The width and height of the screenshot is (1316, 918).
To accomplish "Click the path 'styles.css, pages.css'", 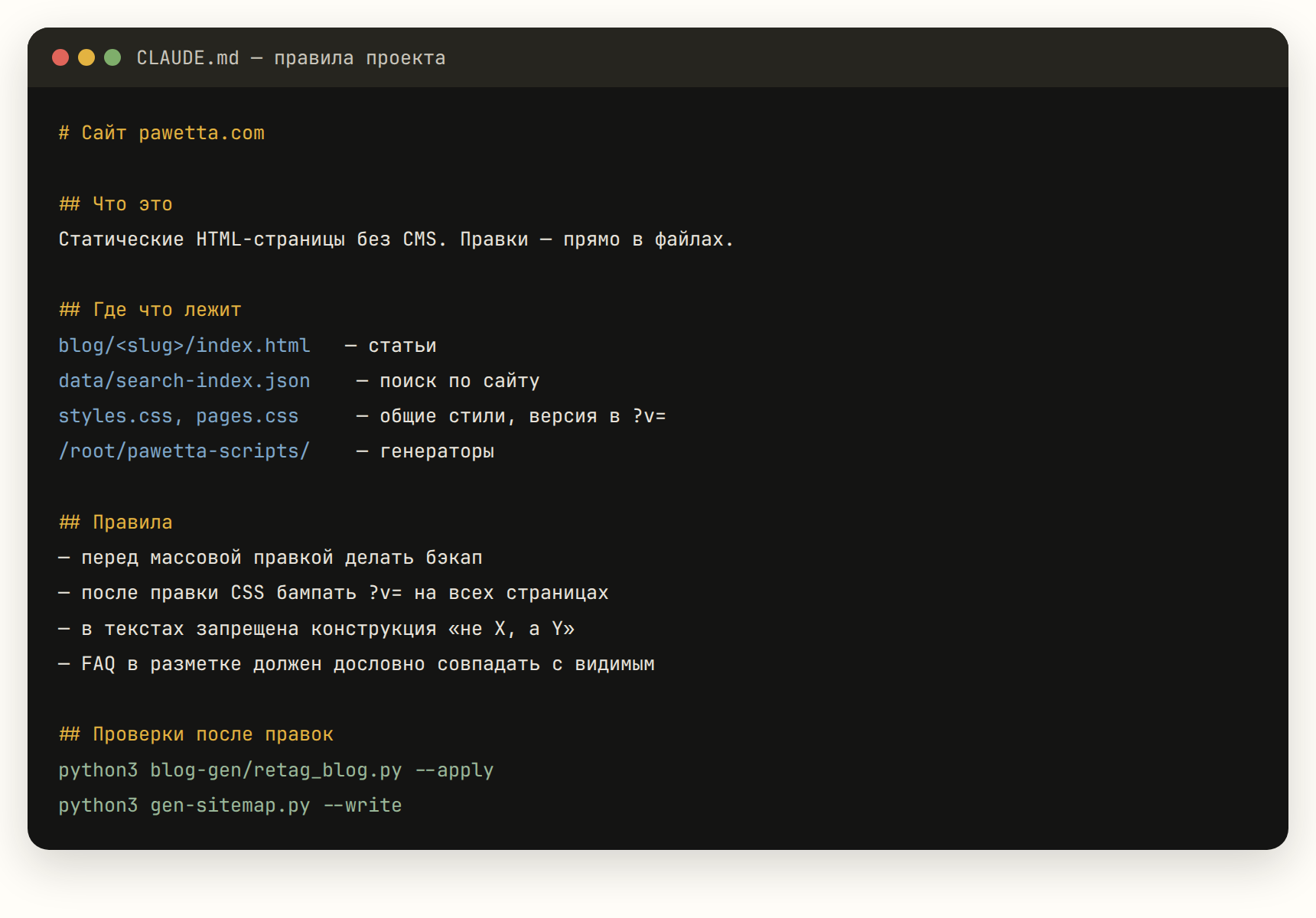I will pos(178,416).
